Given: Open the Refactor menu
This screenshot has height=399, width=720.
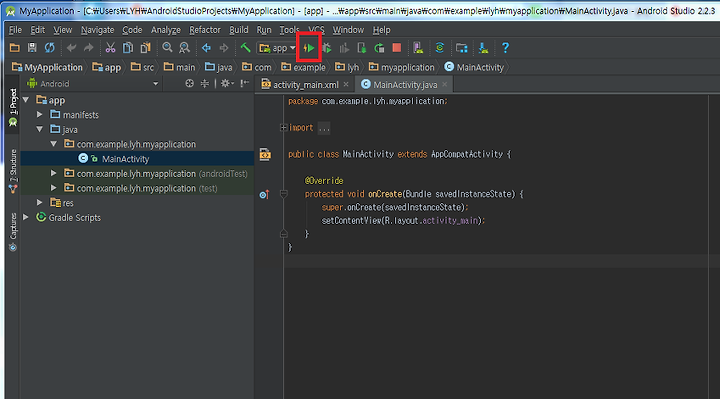Looking at the screenshot, I should pos(205,30).
